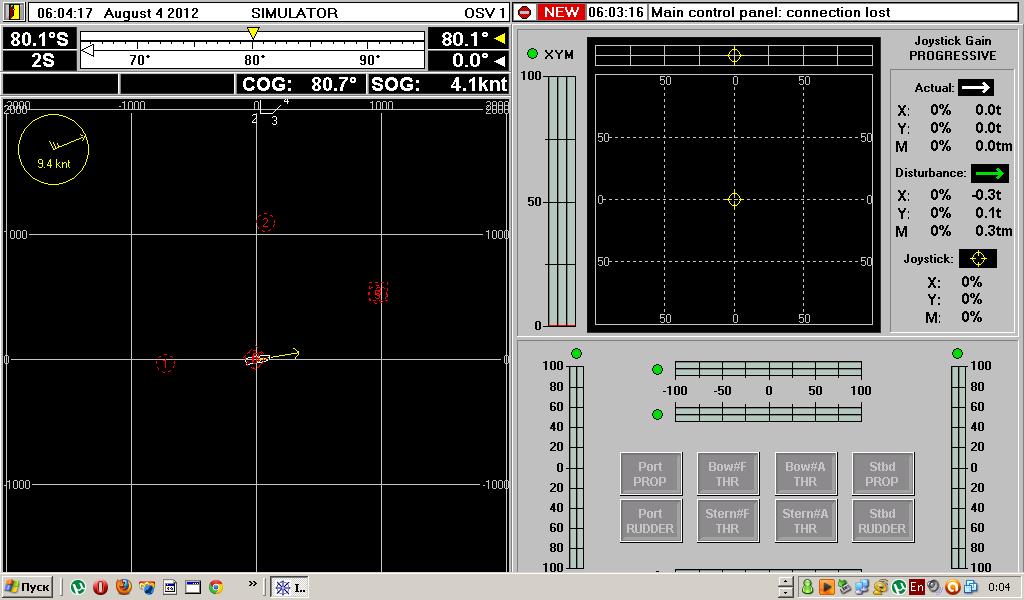This screenshot has height=600, width=1024.
Task: Toggle the Port PROP thruster button
Action: click(650, 474)
